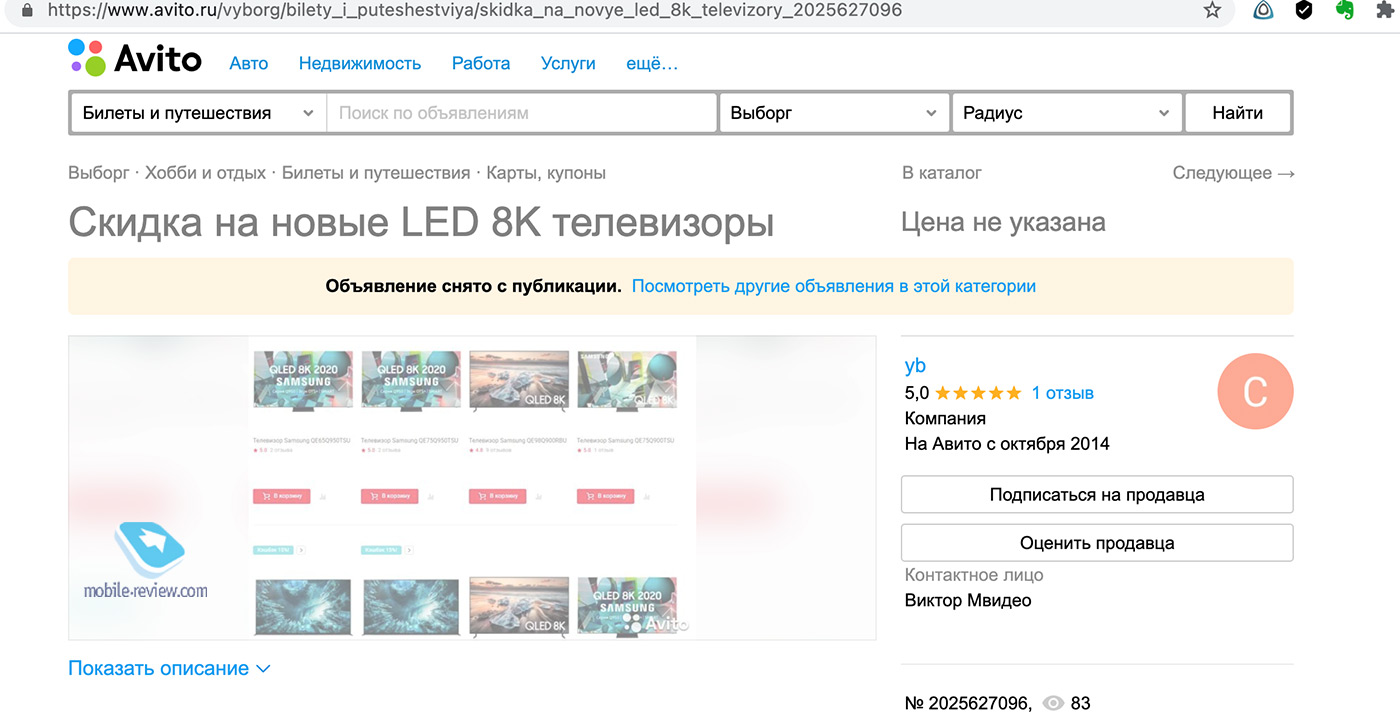Open the category dropdown Билеты и путешествия

pyautogui.click(x=198, y=113)
